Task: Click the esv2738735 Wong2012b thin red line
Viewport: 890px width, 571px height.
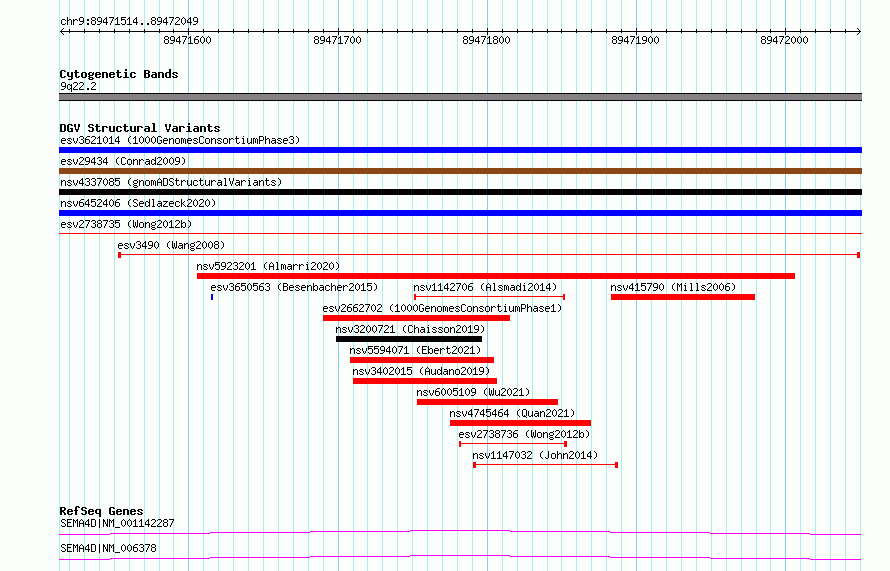Action: 460,233
